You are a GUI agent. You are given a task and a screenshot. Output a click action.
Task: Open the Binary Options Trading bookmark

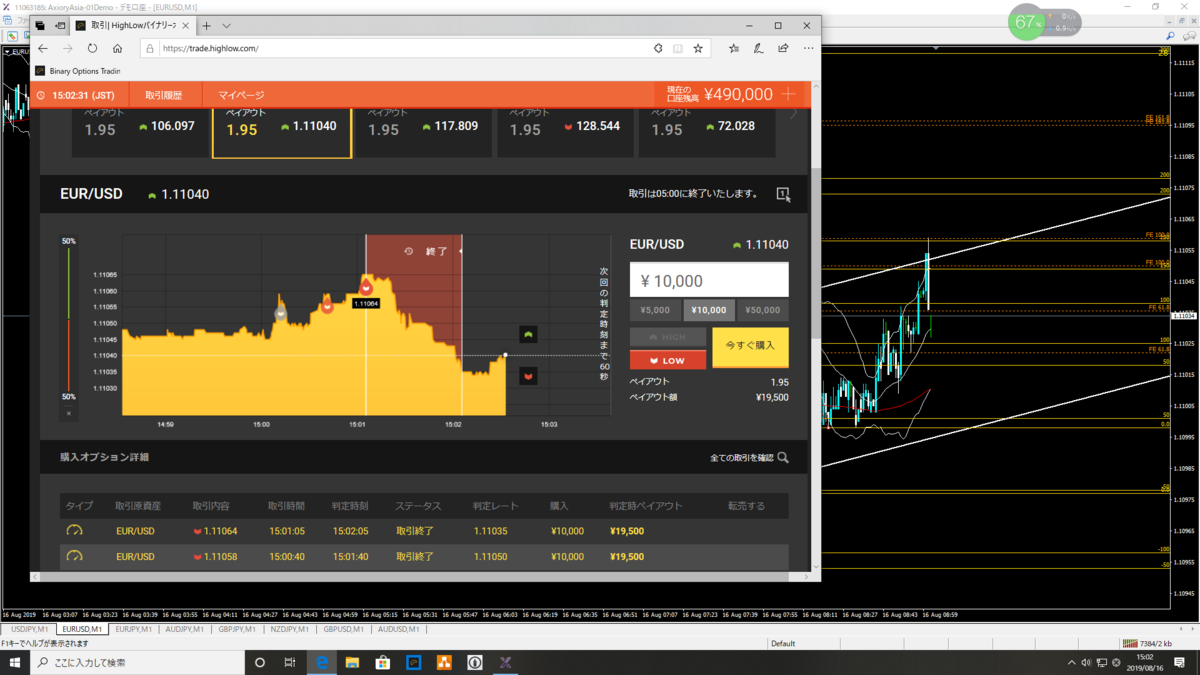(77, 71)
